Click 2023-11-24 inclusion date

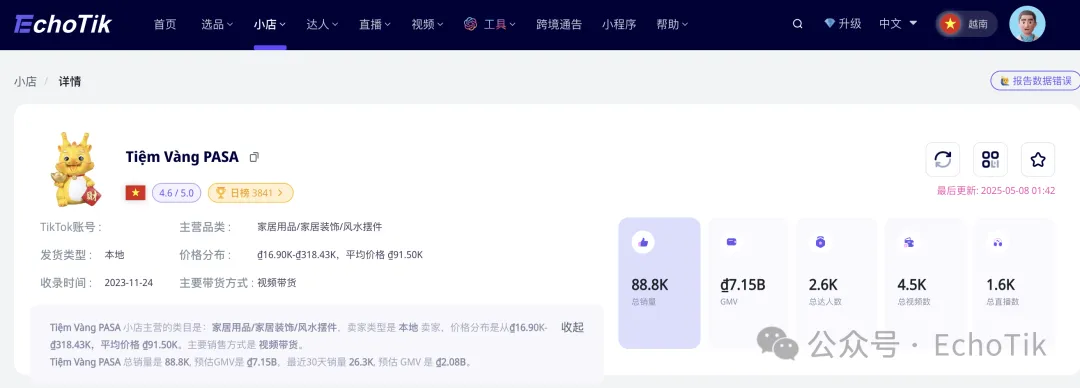[129, 283]
